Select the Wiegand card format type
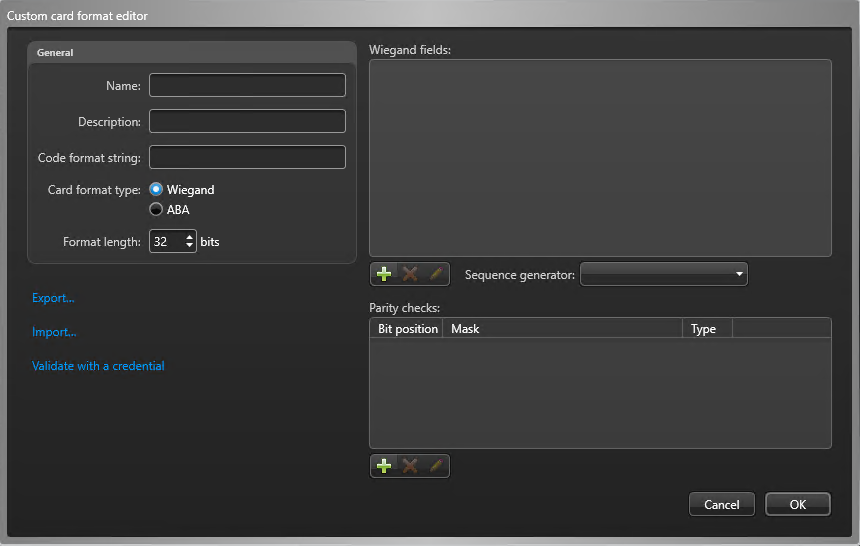Screen dimensions: 860x546 point(156,190)
